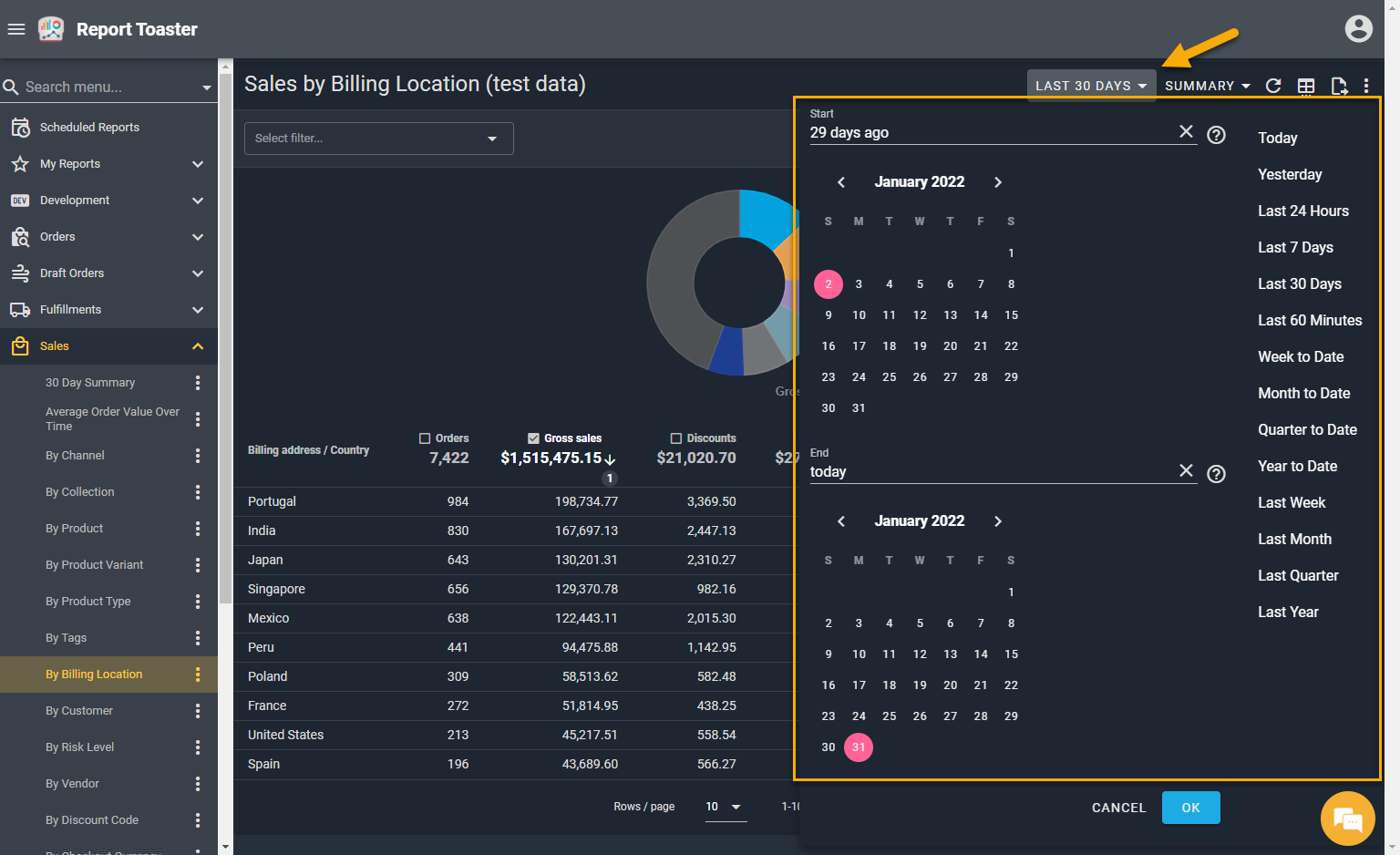The image size is (1400, 855).
Task: Go to next month in Start calendar
Action: tap(998, 182)
